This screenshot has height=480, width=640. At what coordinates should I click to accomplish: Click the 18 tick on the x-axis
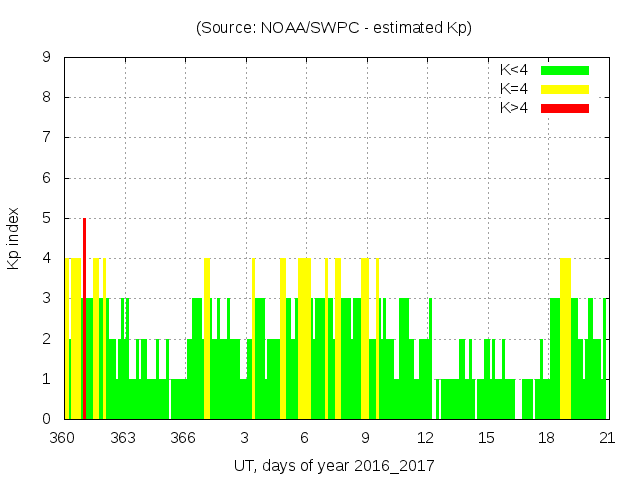coord(546,437)
